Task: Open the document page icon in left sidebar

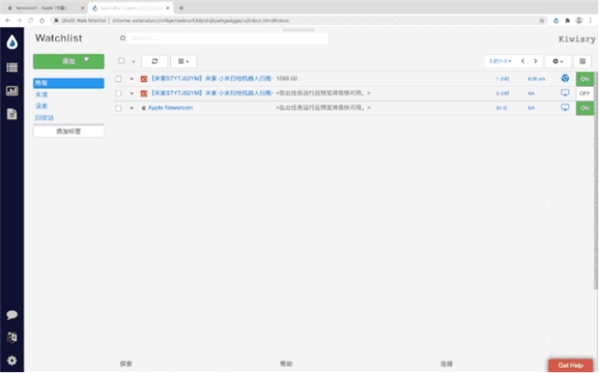Action: coord(12,114)
